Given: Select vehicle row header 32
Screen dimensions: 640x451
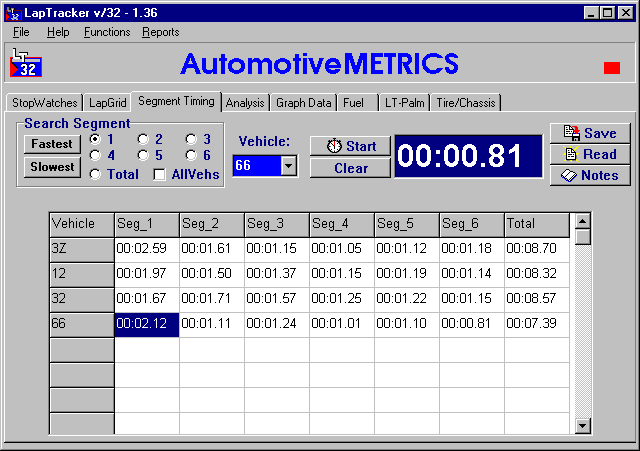Looking at the screenshot, I should pyautogui.click(x=82, y=300).
